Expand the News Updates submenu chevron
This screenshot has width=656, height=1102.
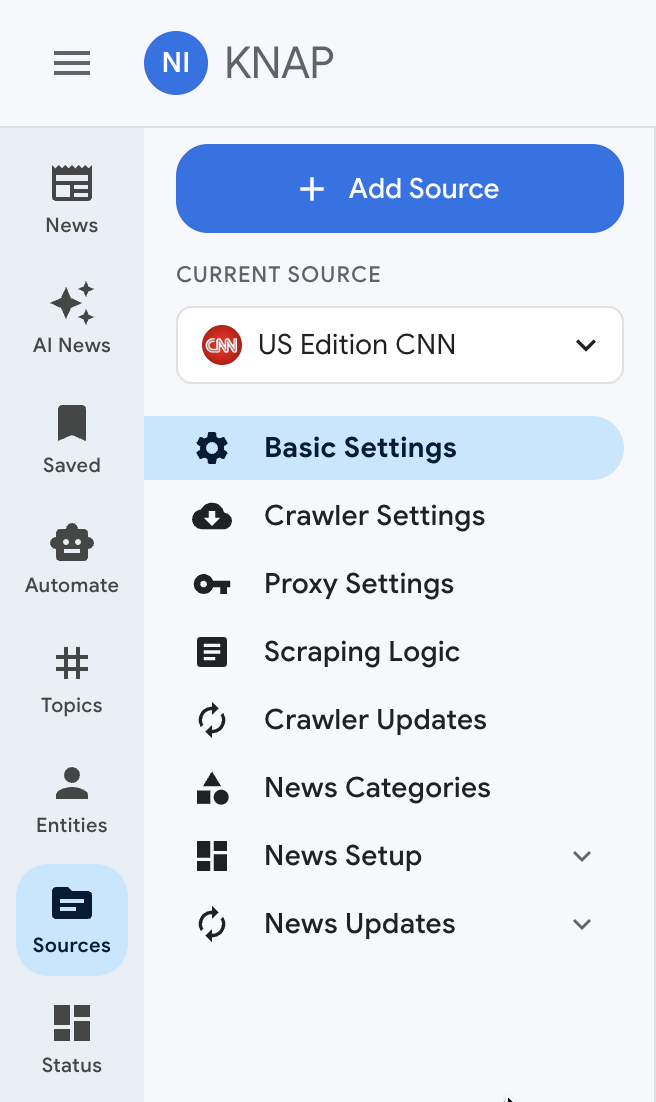(x=582, y=924)
